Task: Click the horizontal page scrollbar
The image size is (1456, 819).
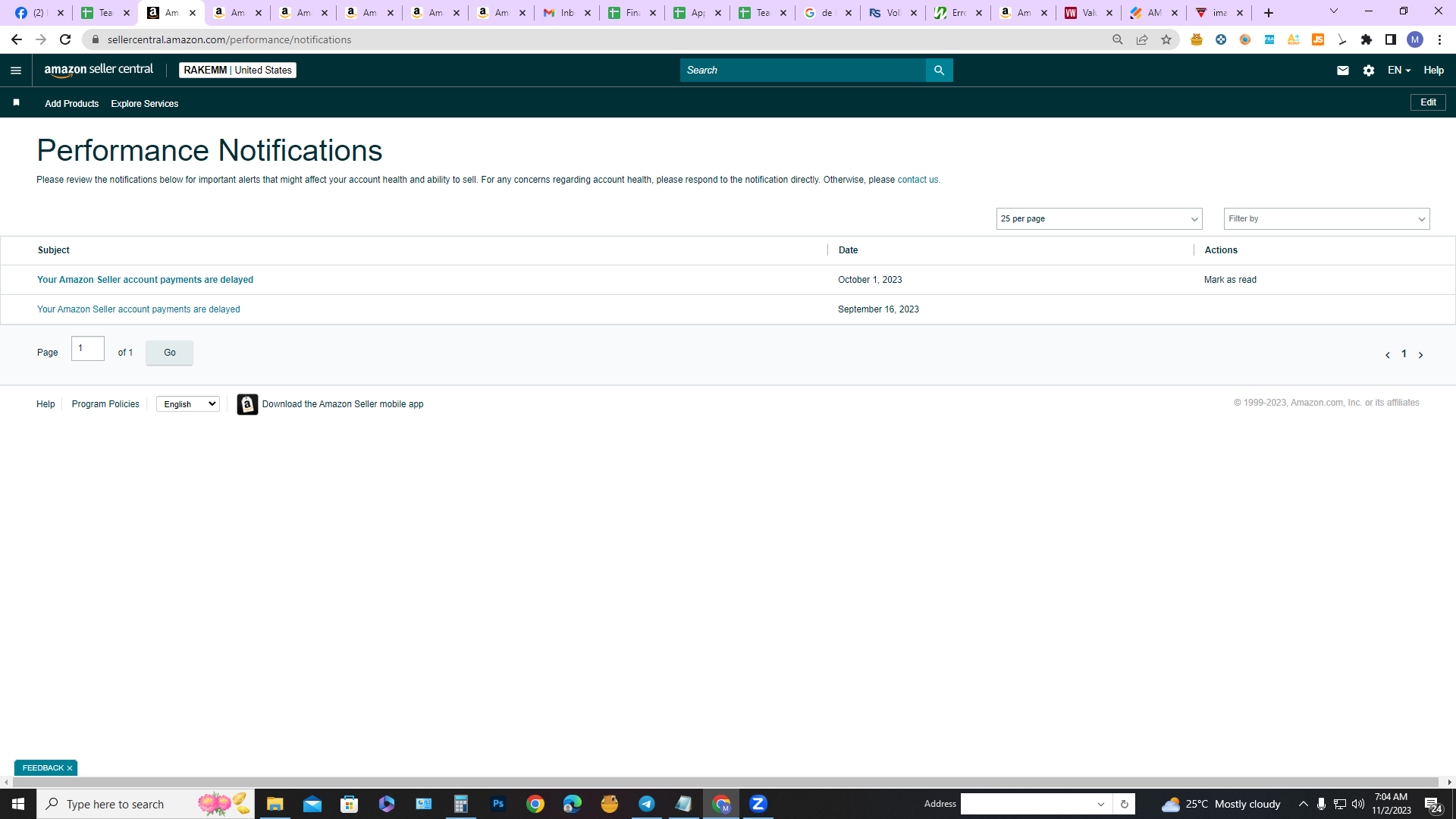Action: coord(726,782)
